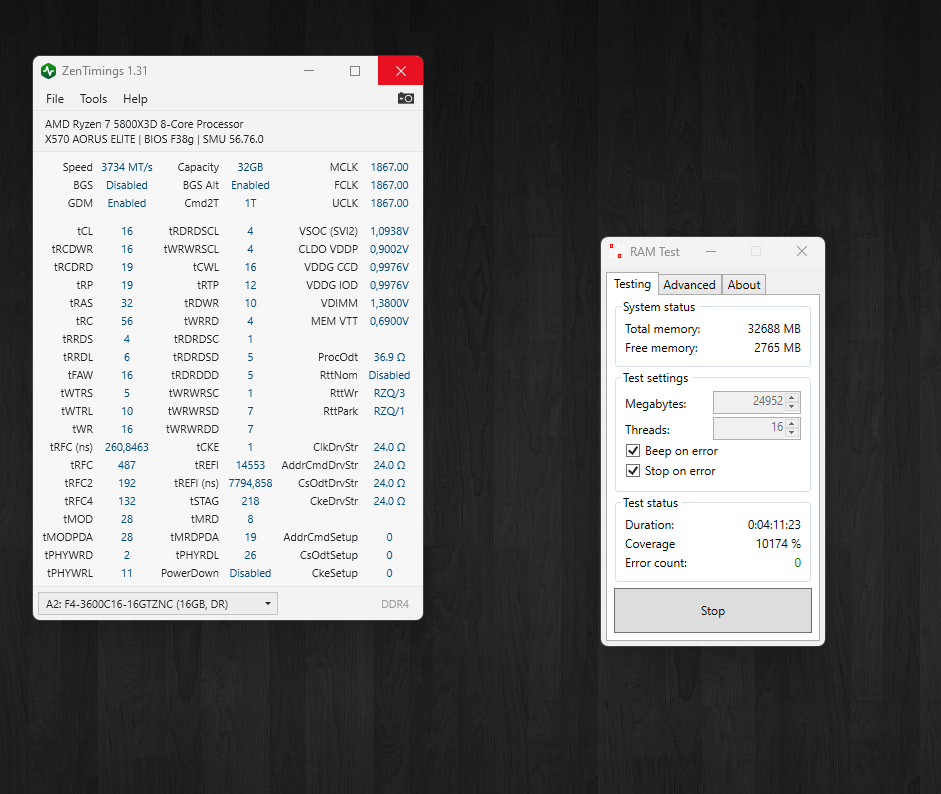
Task: Click the tREFI (ns) value 7794,858
Action: [x=250, y=483]
